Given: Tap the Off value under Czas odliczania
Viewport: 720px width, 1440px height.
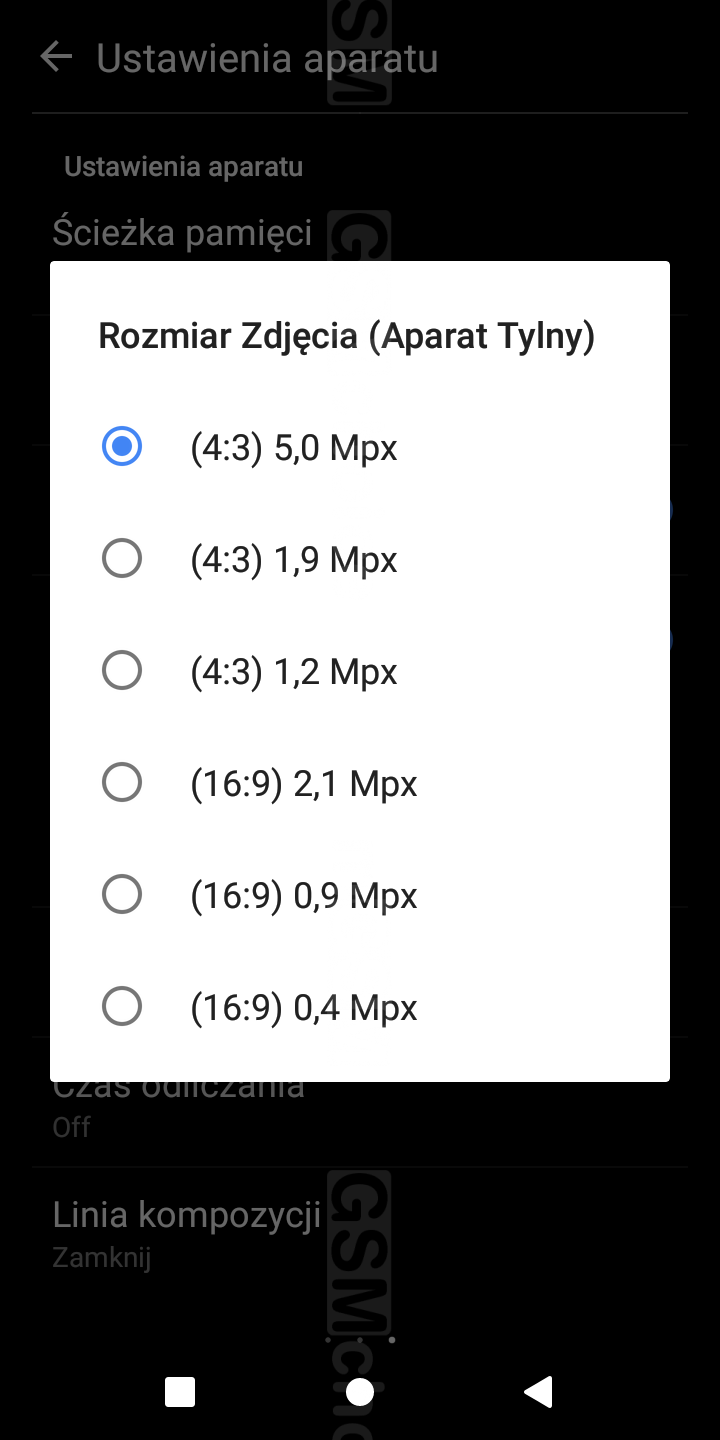Looking at the screenshot, I should pos(72,1127).
